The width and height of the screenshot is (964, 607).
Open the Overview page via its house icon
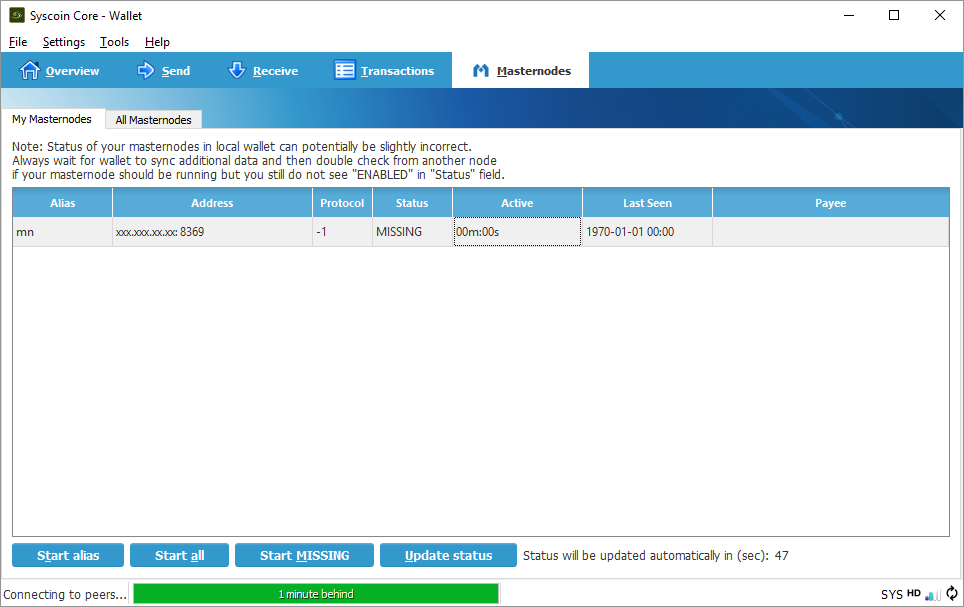coord(29,70)
